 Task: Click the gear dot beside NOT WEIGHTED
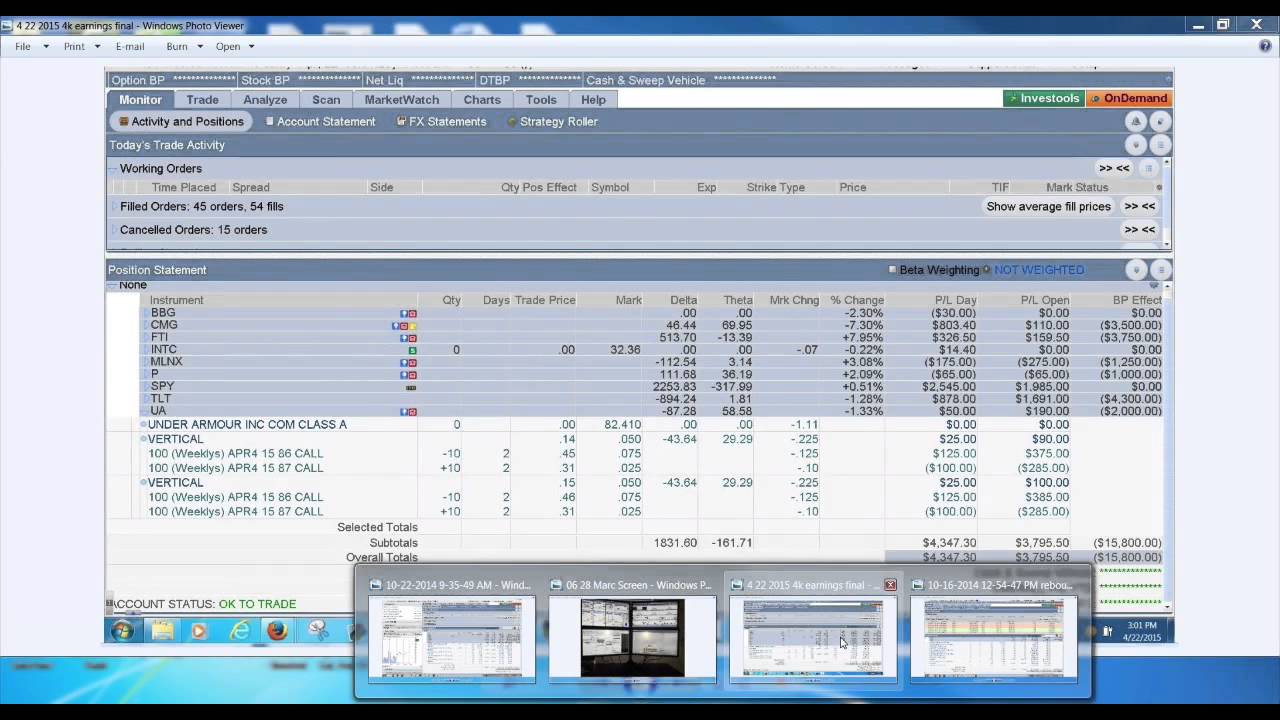(x=987, y=270)
